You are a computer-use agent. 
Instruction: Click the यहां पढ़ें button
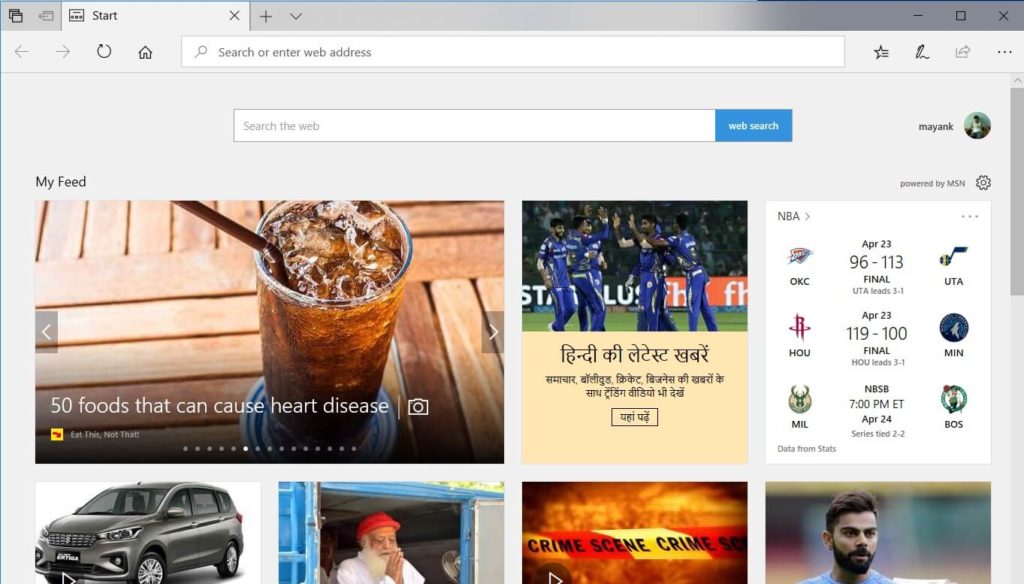coord(634,417)
